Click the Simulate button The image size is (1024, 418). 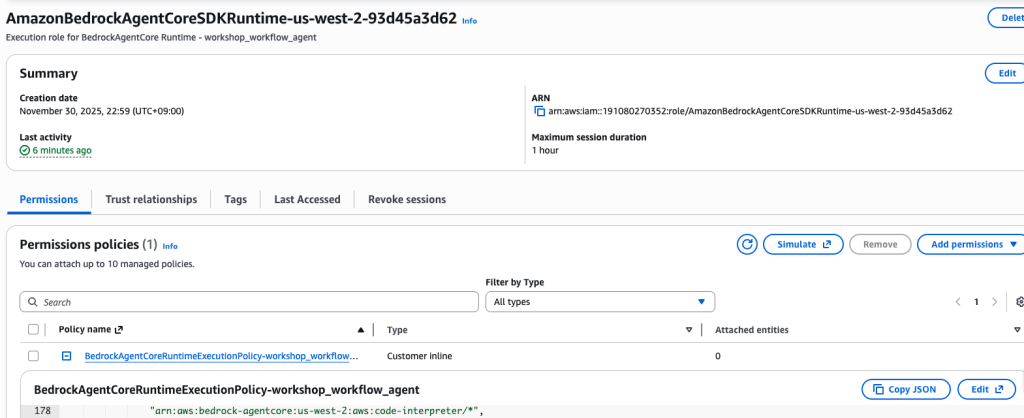[803, 244]
